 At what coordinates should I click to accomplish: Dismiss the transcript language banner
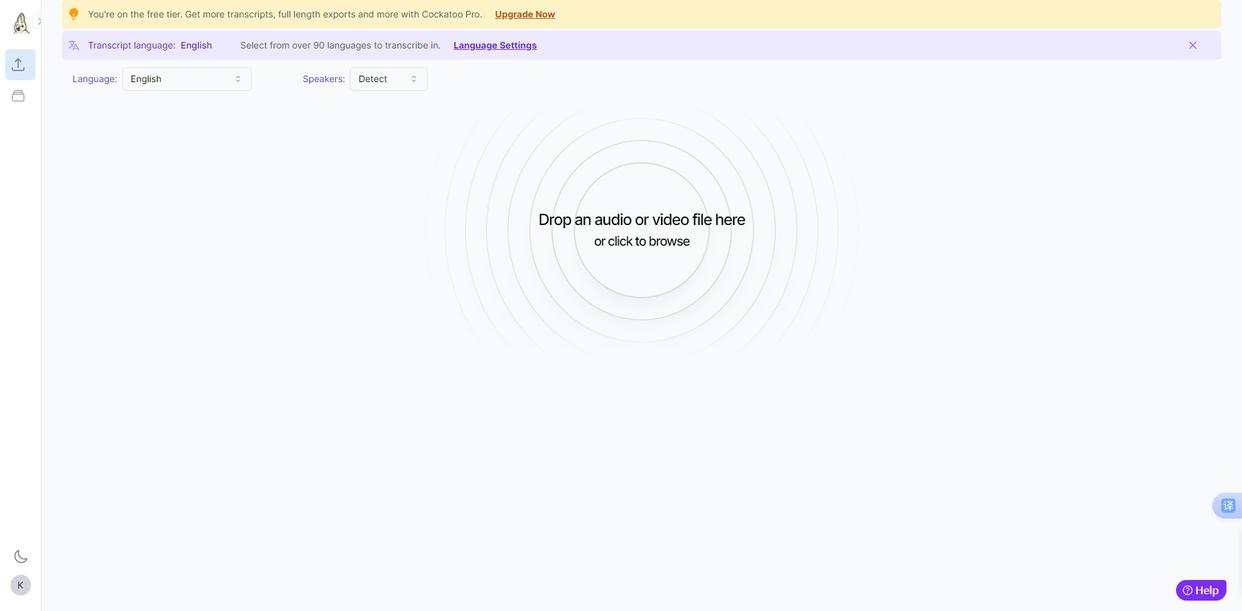click(x=1192, y=45)
